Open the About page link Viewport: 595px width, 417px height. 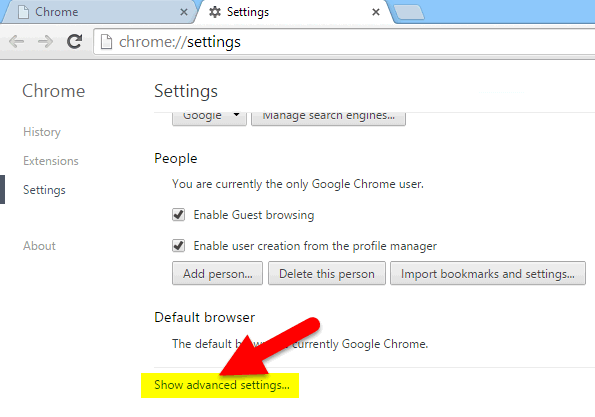(x=39, y=246)
